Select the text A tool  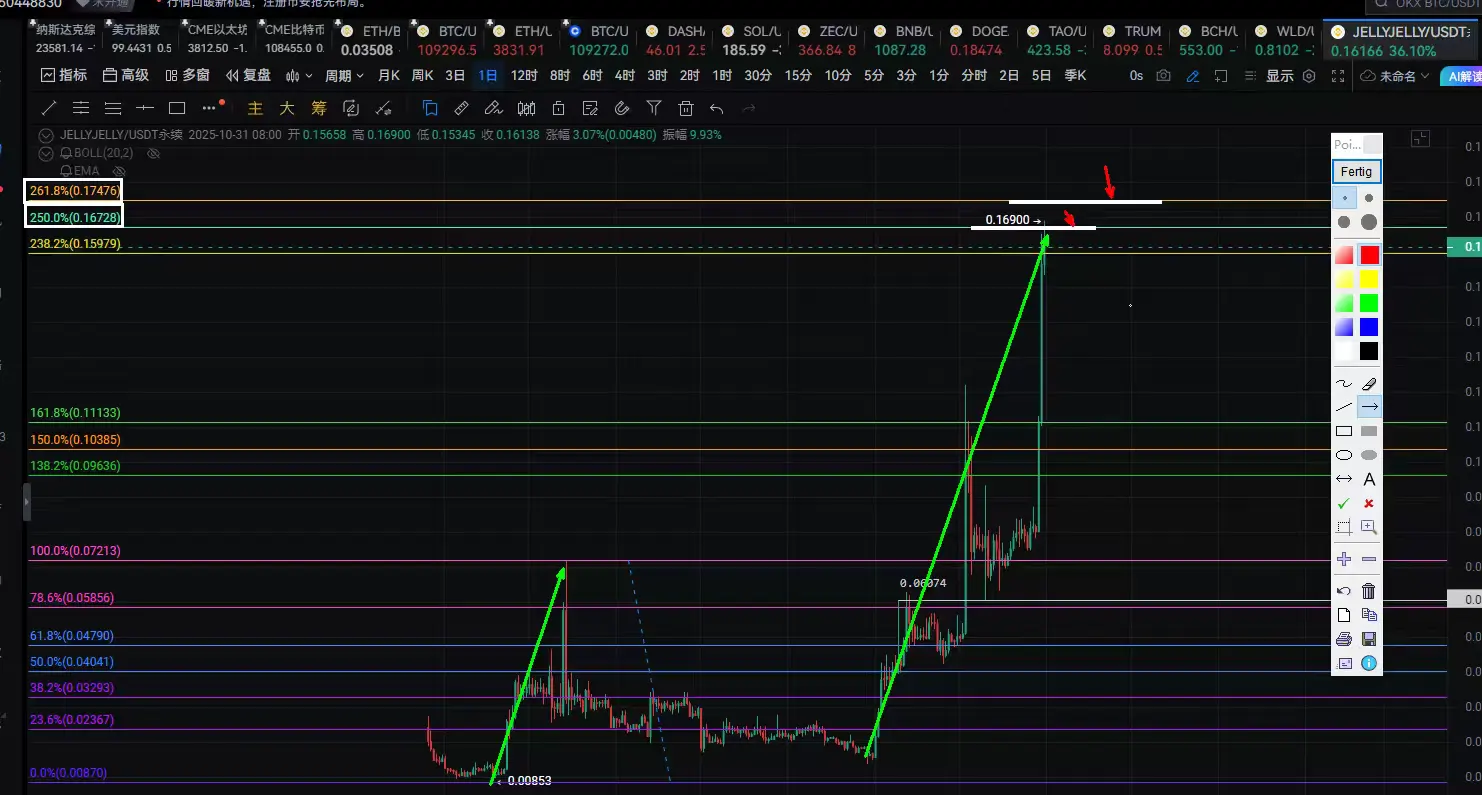(1369, 479)
